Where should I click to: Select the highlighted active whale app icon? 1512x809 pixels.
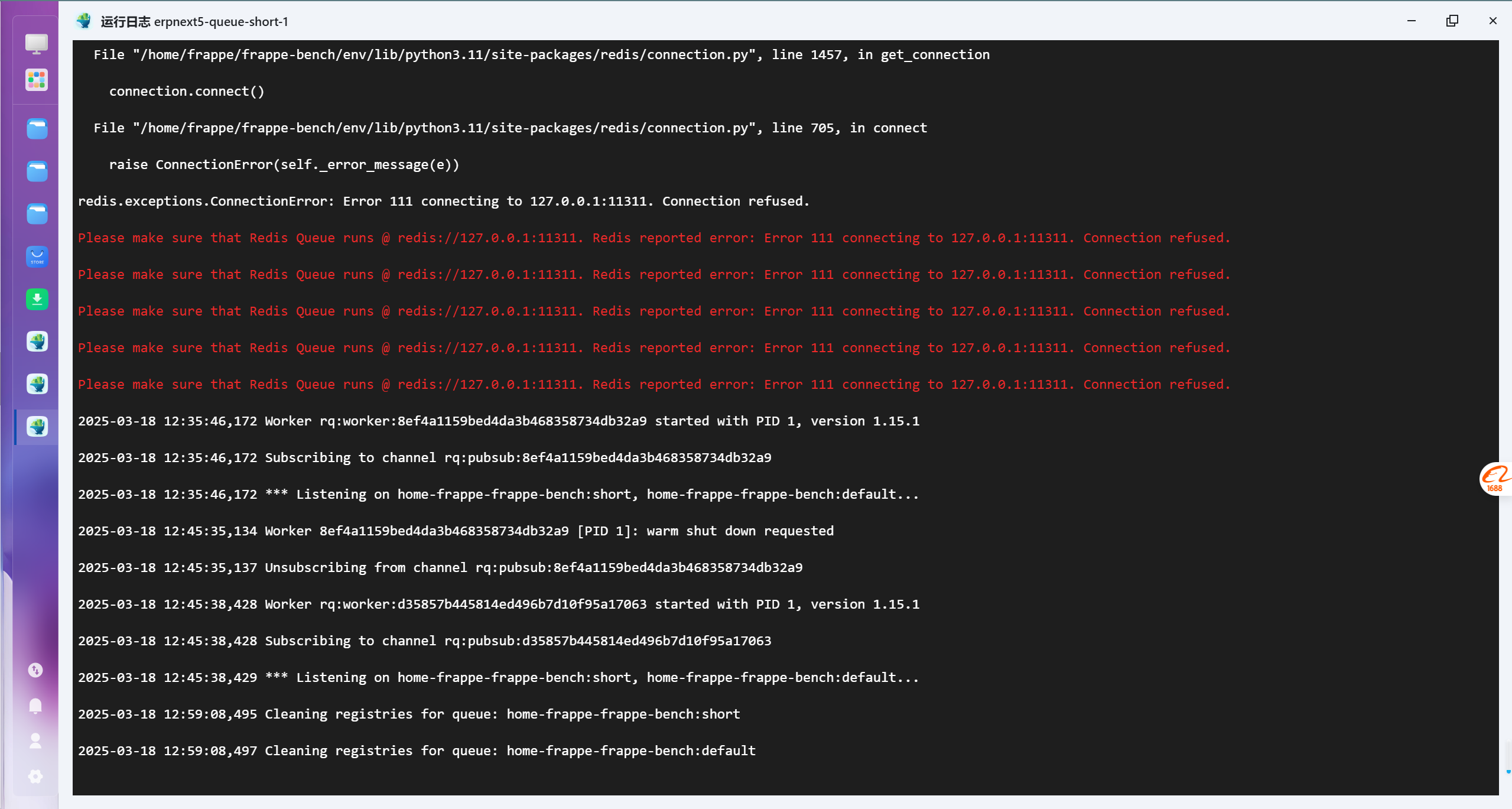[37, 427]
